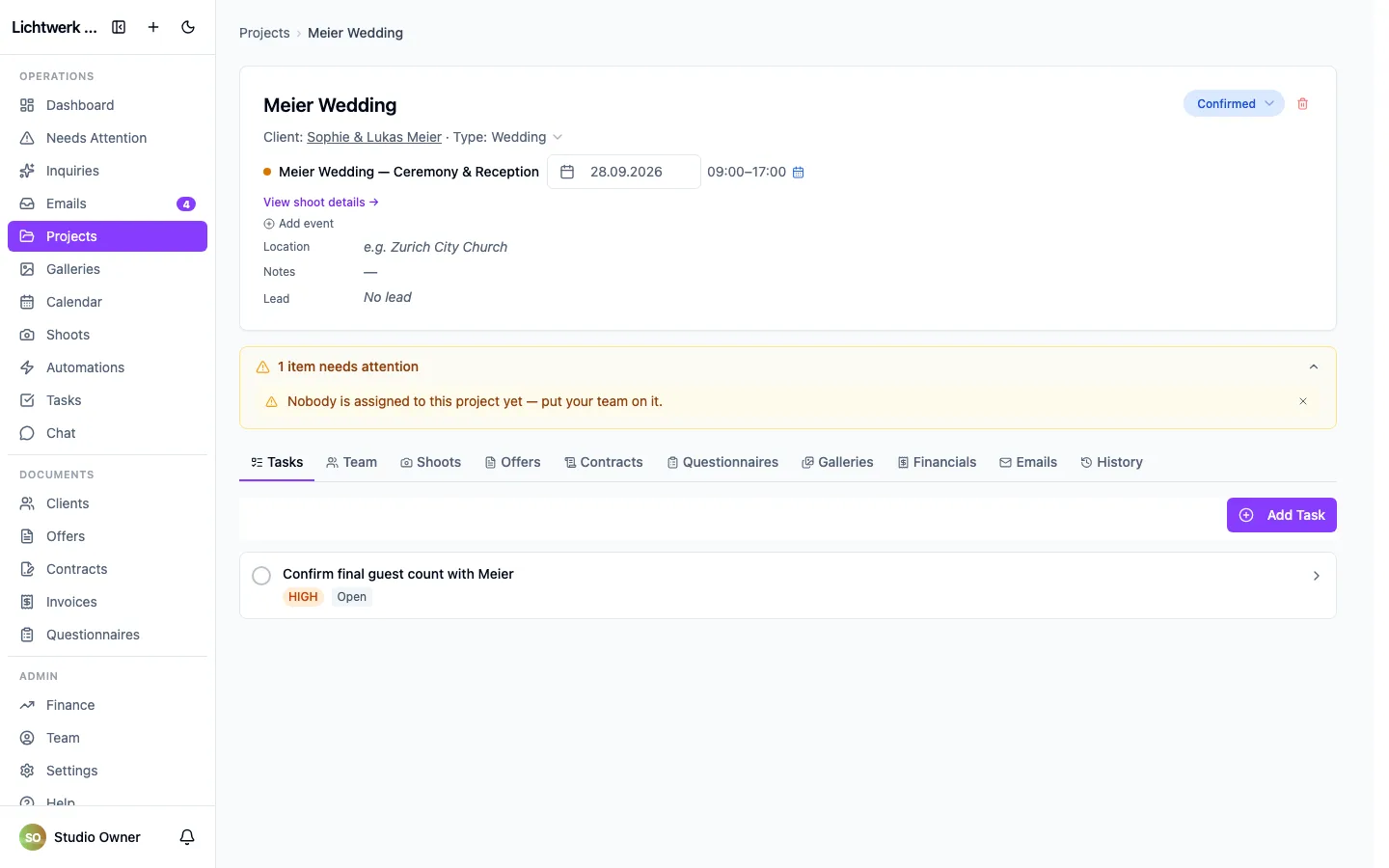Open Chat in sidebar
Screen dimensions: 1389x868
pyautogui.click(x=107, y=433)
